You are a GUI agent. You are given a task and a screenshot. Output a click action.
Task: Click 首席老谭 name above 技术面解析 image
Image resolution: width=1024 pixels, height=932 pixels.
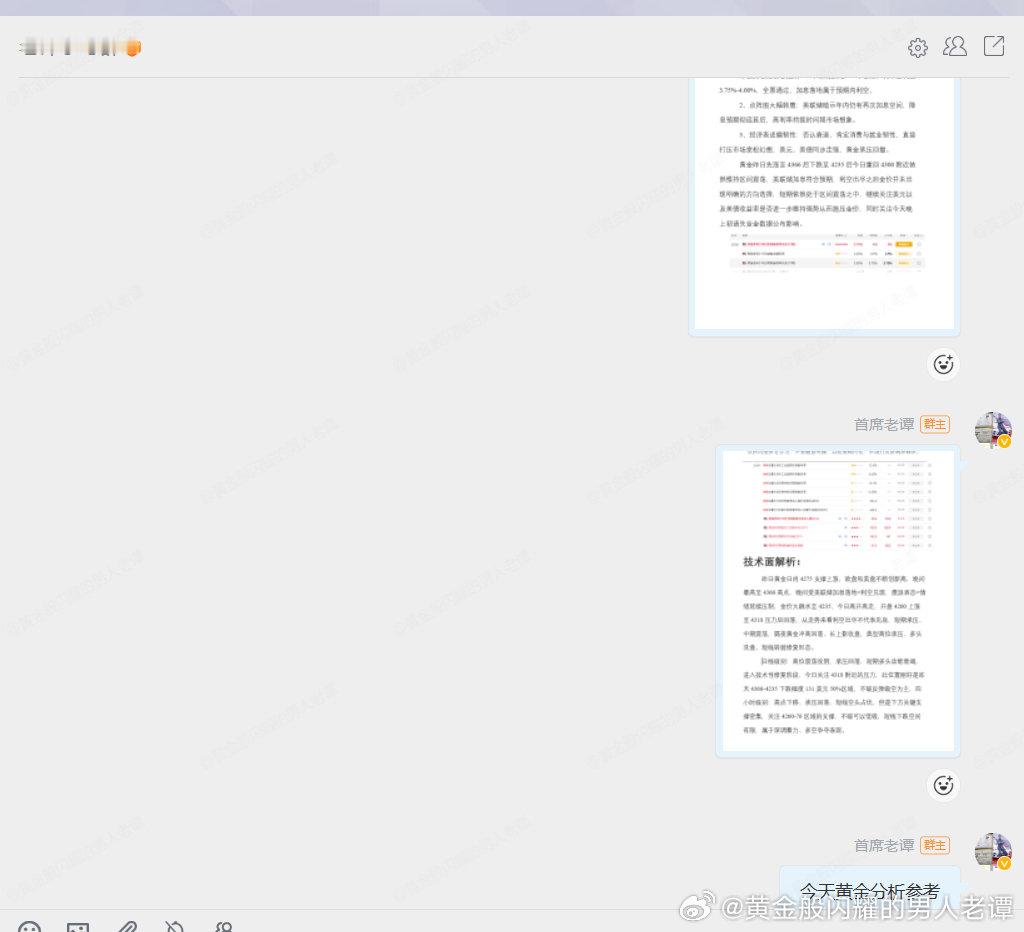coord(884,425)
